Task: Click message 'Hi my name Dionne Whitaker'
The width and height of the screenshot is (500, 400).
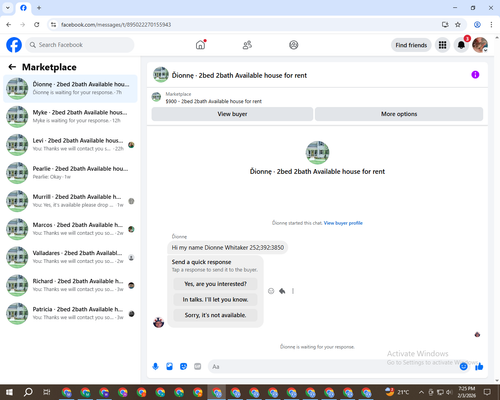Action: 228,248
